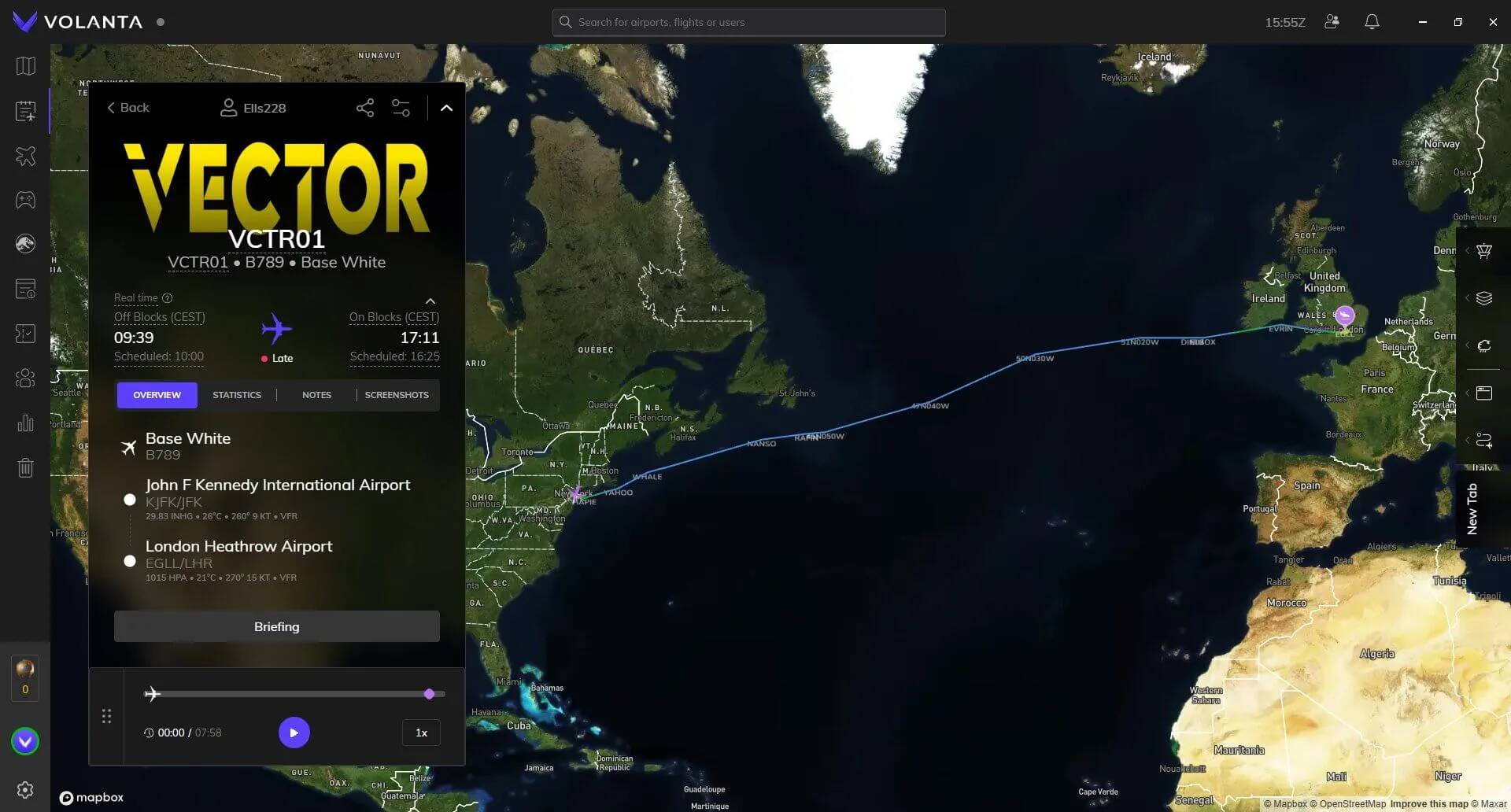Open the window panel map icon

coord(1484,393)
